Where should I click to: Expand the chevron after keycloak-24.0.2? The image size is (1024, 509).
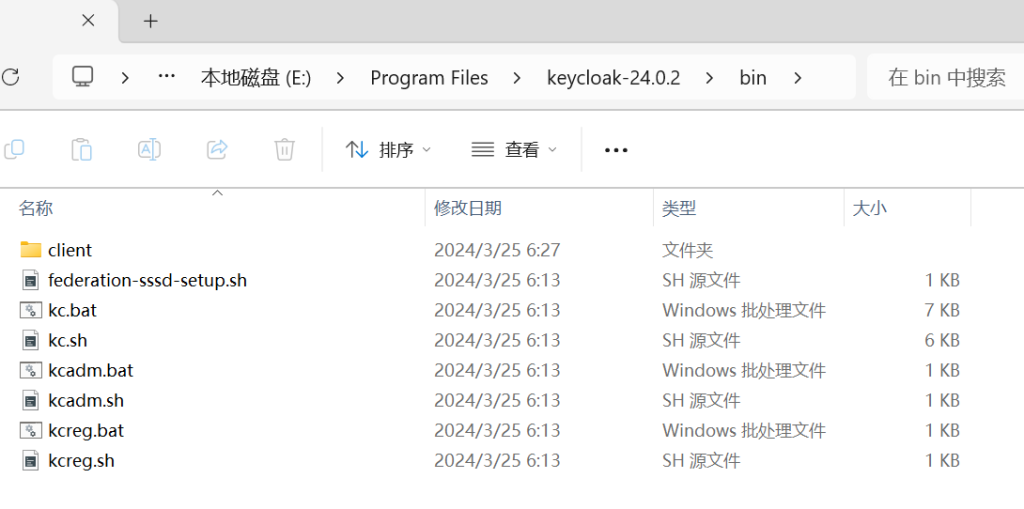coord(709,78)
